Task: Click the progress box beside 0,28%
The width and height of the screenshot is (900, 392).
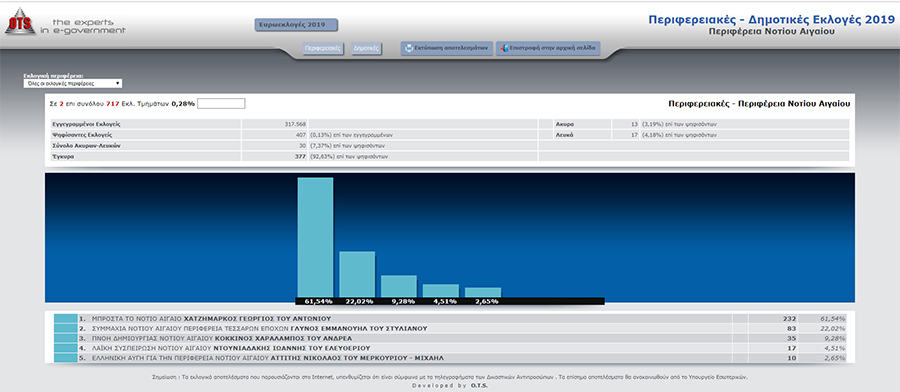Action: pyautogui.click(x=221, y=104)
